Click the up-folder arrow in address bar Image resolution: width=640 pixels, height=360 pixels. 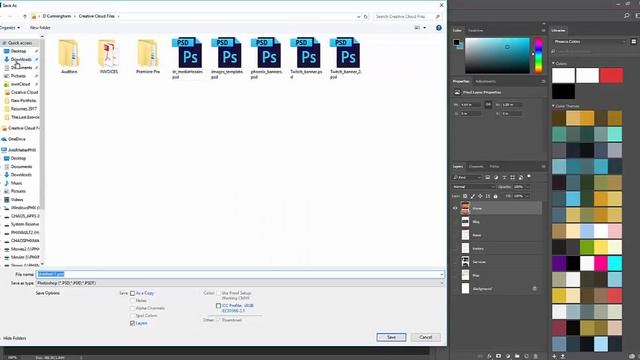(x=25, y=16)
